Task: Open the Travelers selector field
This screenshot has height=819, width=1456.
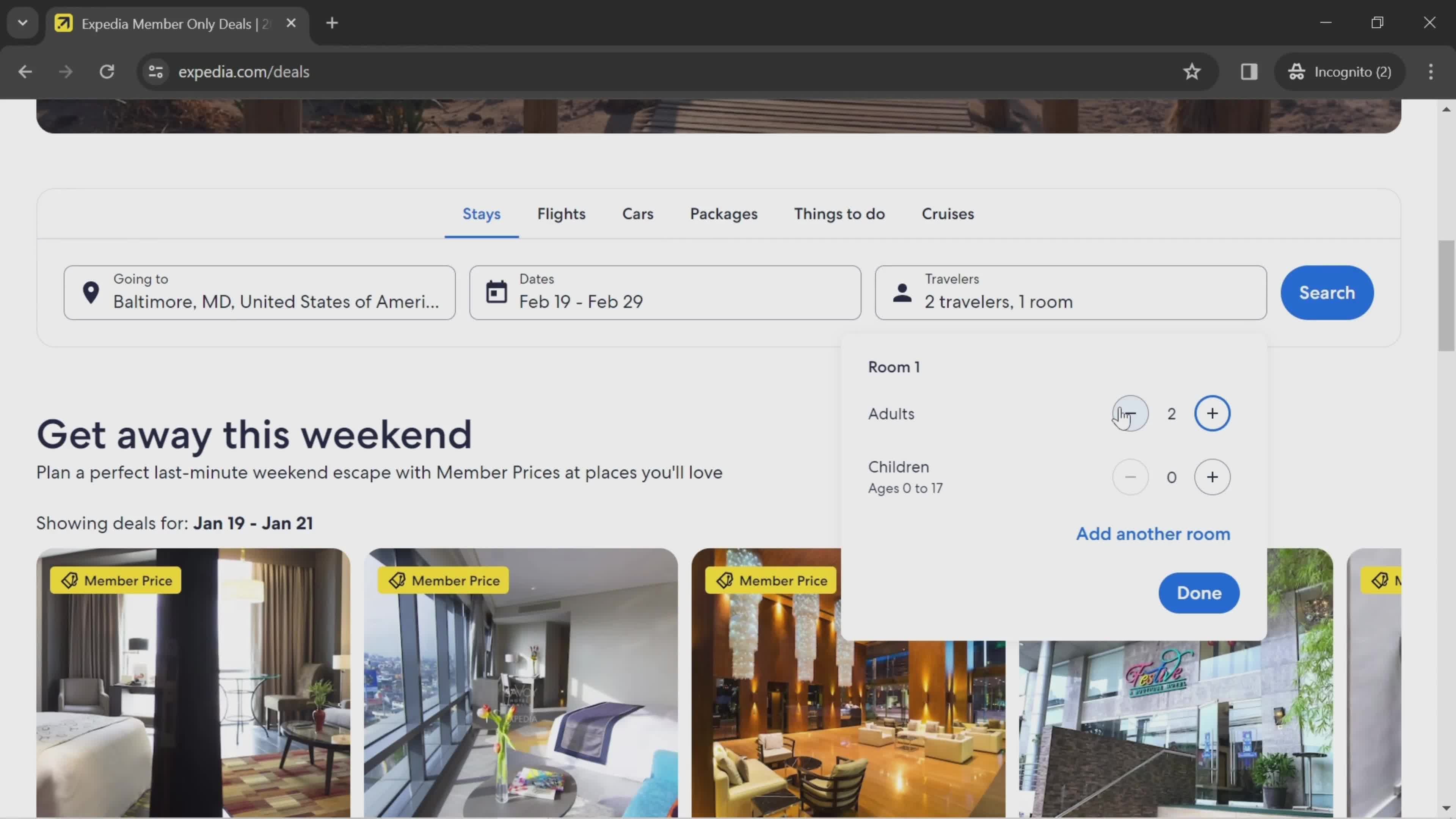Action: [x=1070, y=293]
